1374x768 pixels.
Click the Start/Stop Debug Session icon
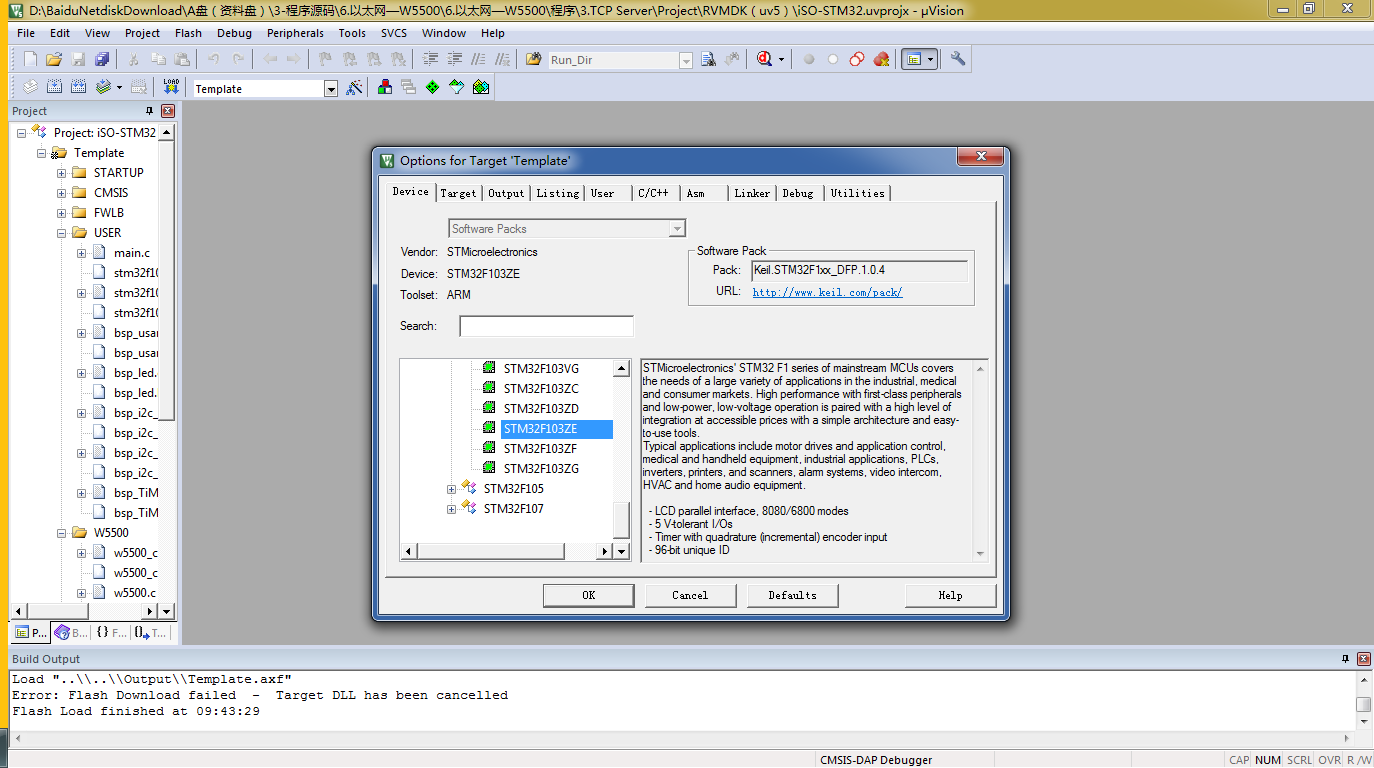click(764, 60)
